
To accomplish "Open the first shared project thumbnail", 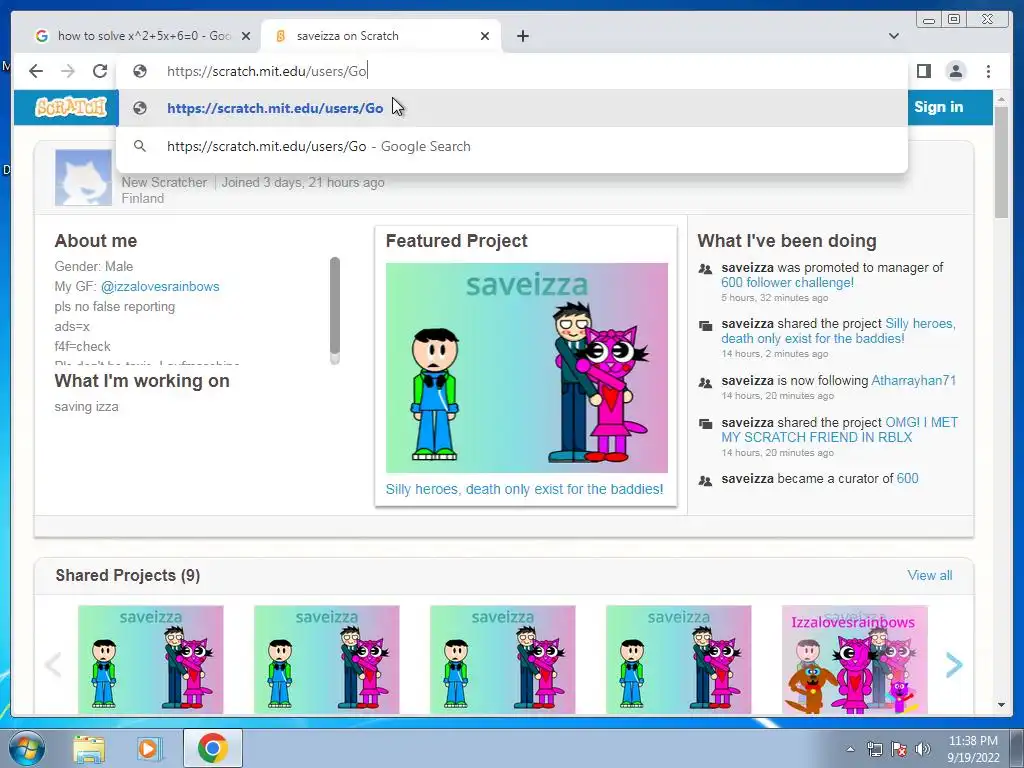I will pos(150,660).
